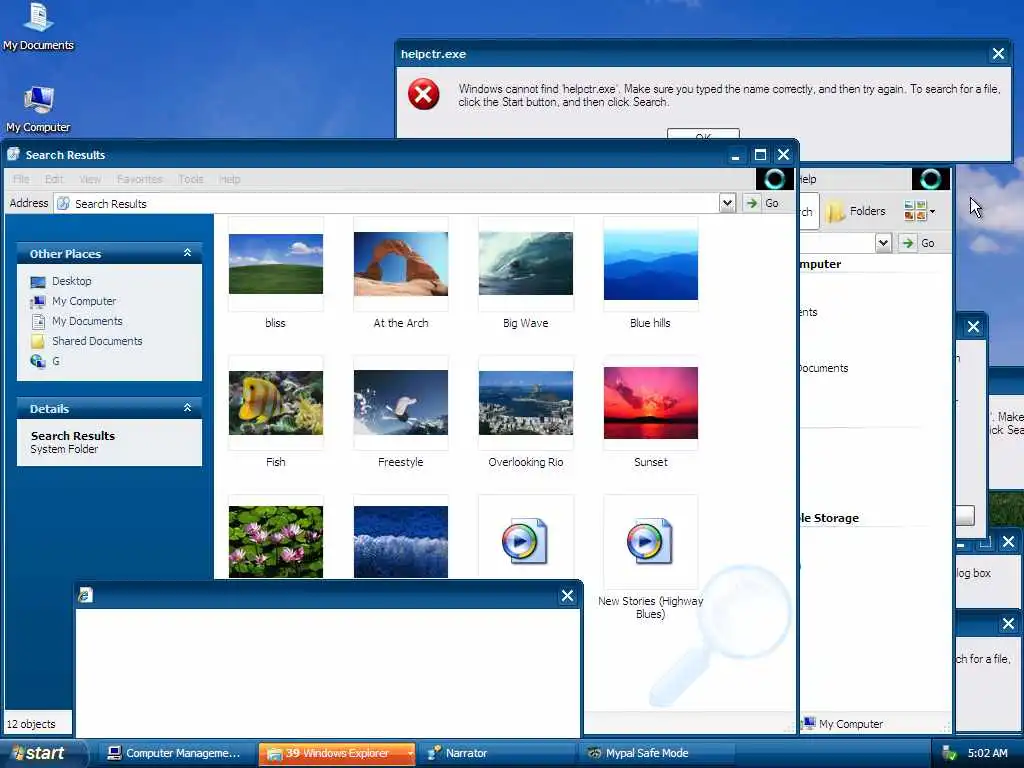Click the '12 objects' status bar text
The height and width of the screenshot is (768, 1024).
31,724
